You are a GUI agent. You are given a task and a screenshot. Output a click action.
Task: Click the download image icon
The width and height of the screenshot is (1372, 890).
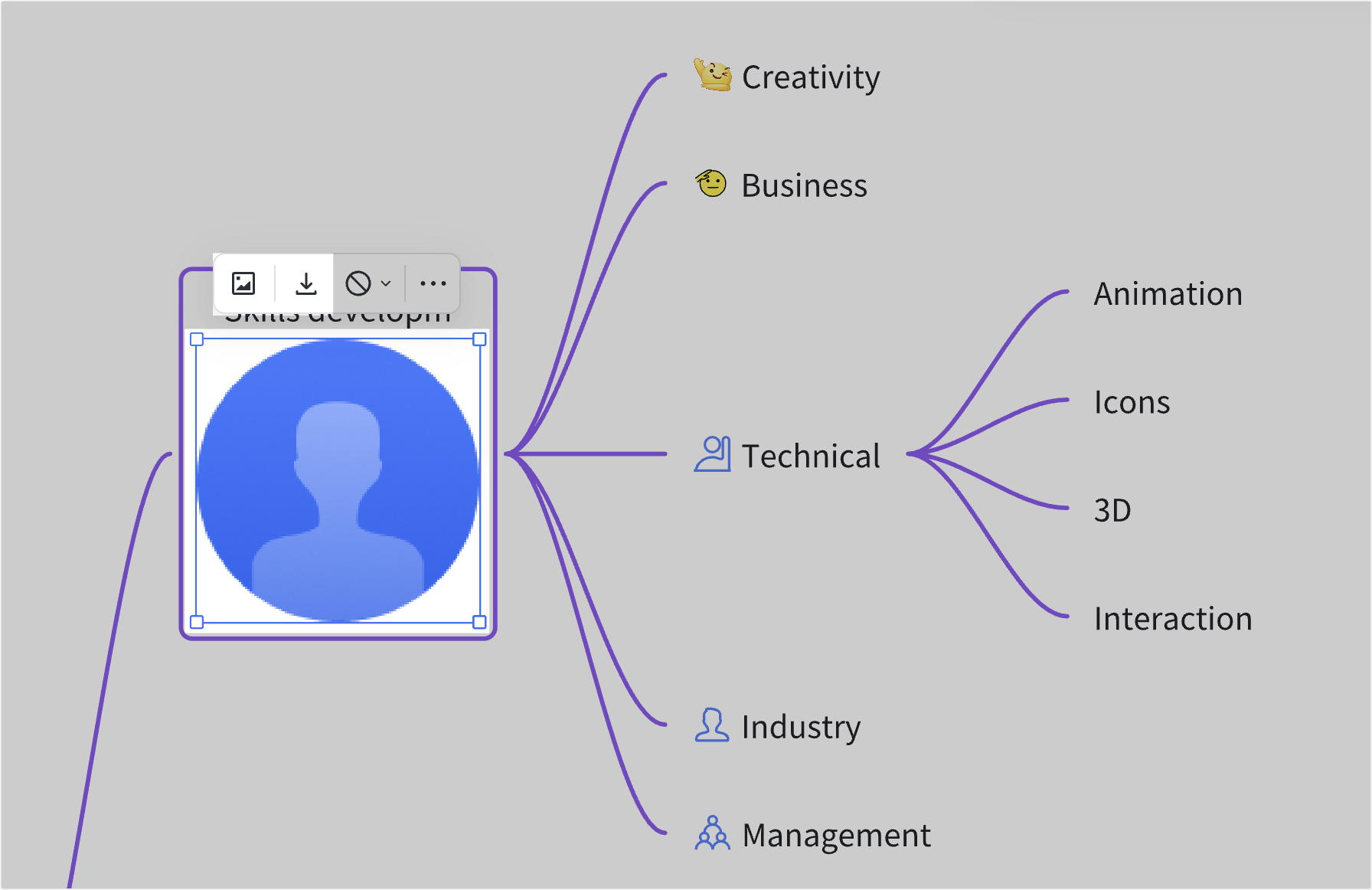tap(305, 283)
